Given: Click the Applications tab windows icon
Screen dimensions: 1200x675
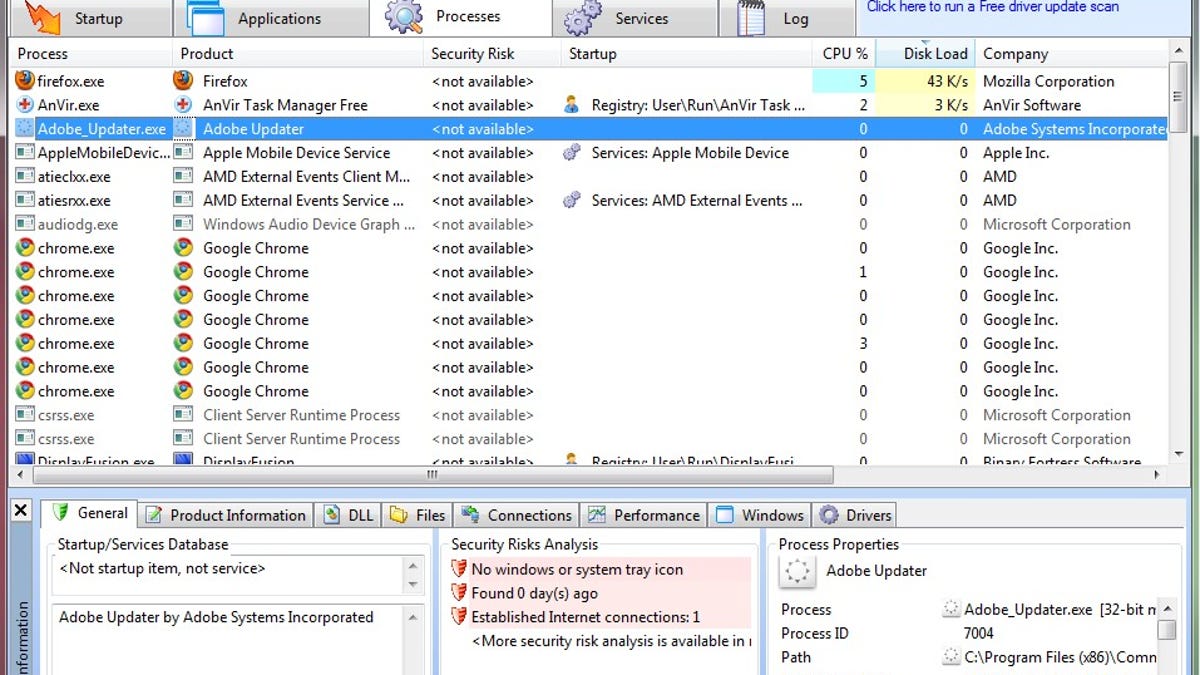Looking at the screenshot, I should [206, 18].
